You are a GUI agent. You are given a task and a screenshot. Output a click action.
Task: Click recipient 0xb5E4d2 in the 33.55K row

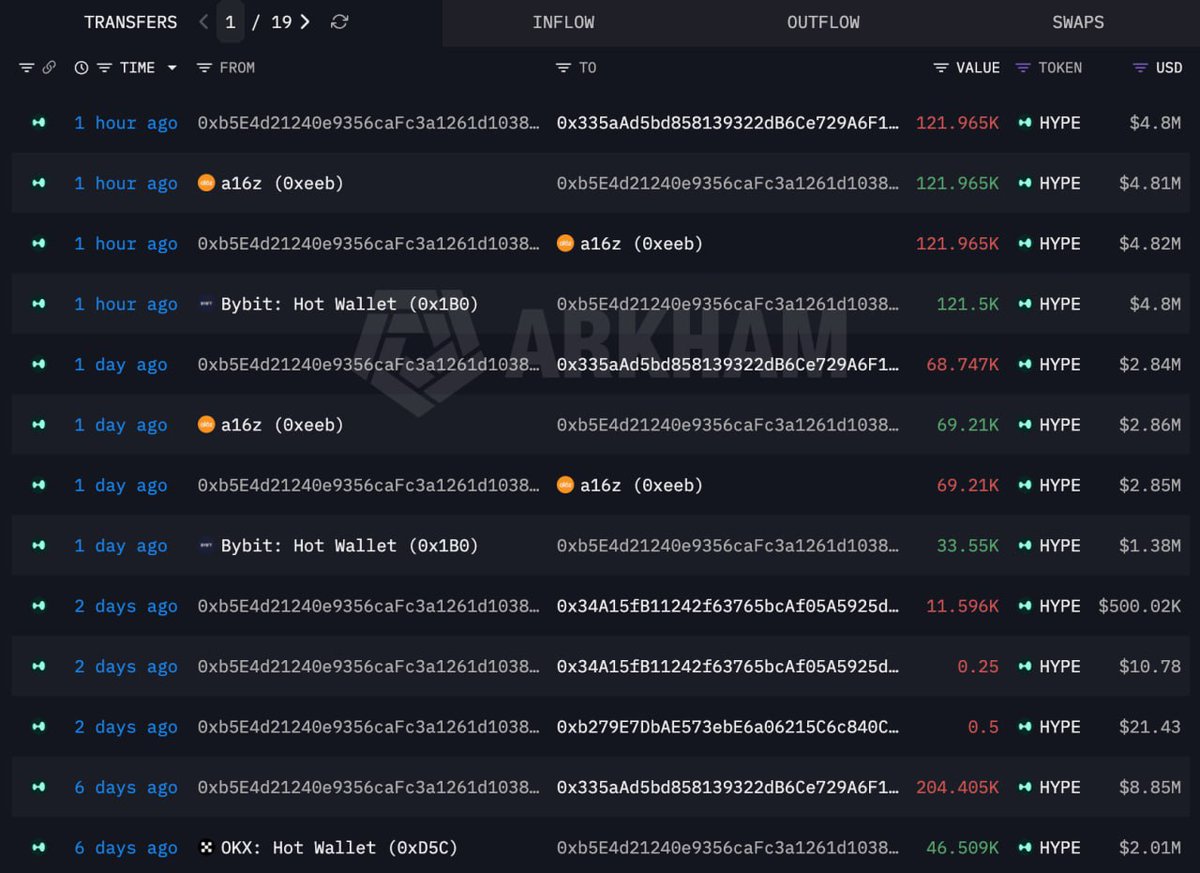coord(727,546)
